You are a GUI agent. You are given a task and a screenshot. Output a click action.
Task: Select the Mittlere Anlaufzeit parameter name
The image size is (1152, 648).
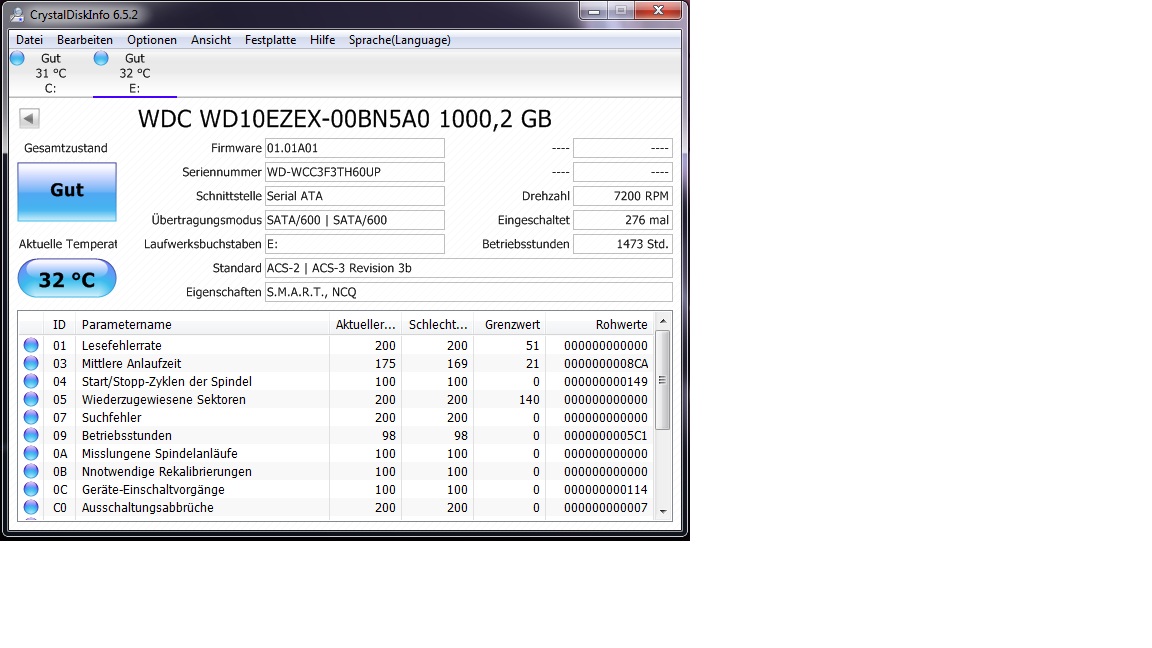coord(132,363)
